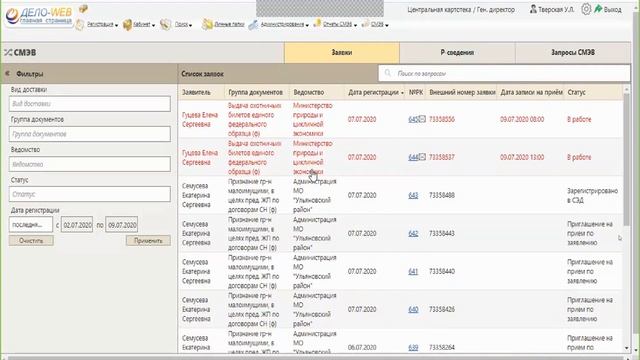
Task: Open request link 639
Action: coord(413,347)
